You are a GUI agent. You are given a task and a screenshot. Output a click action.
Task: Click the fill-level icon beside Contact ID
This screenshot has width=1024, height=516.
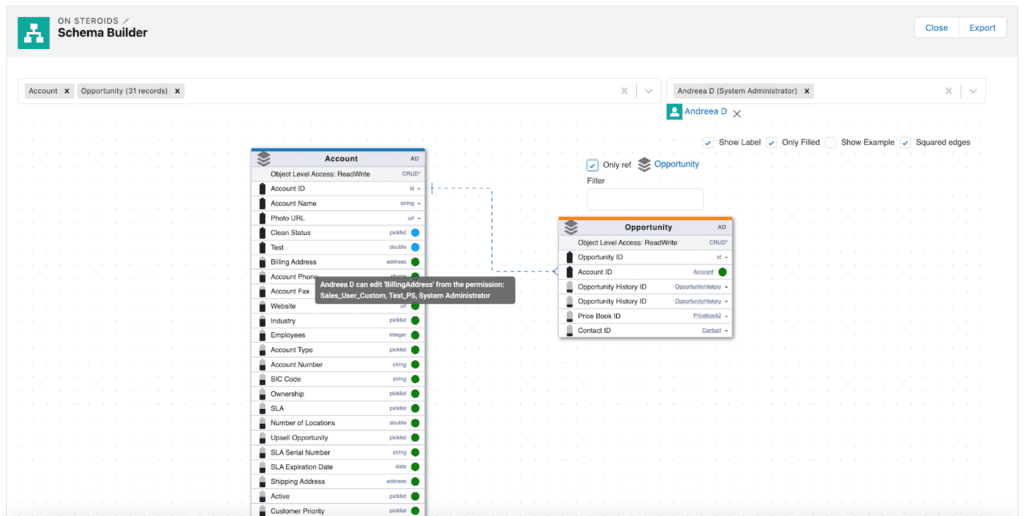click(x=569, y=331)
